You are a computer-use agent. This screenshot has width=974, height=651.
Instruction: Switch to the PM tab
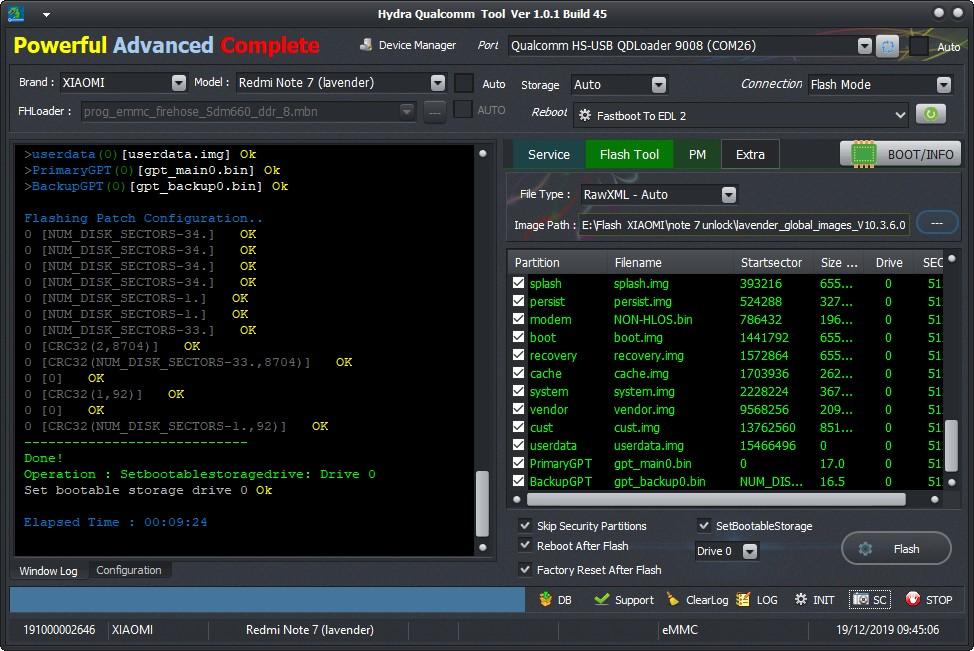(x=697, y=155)
